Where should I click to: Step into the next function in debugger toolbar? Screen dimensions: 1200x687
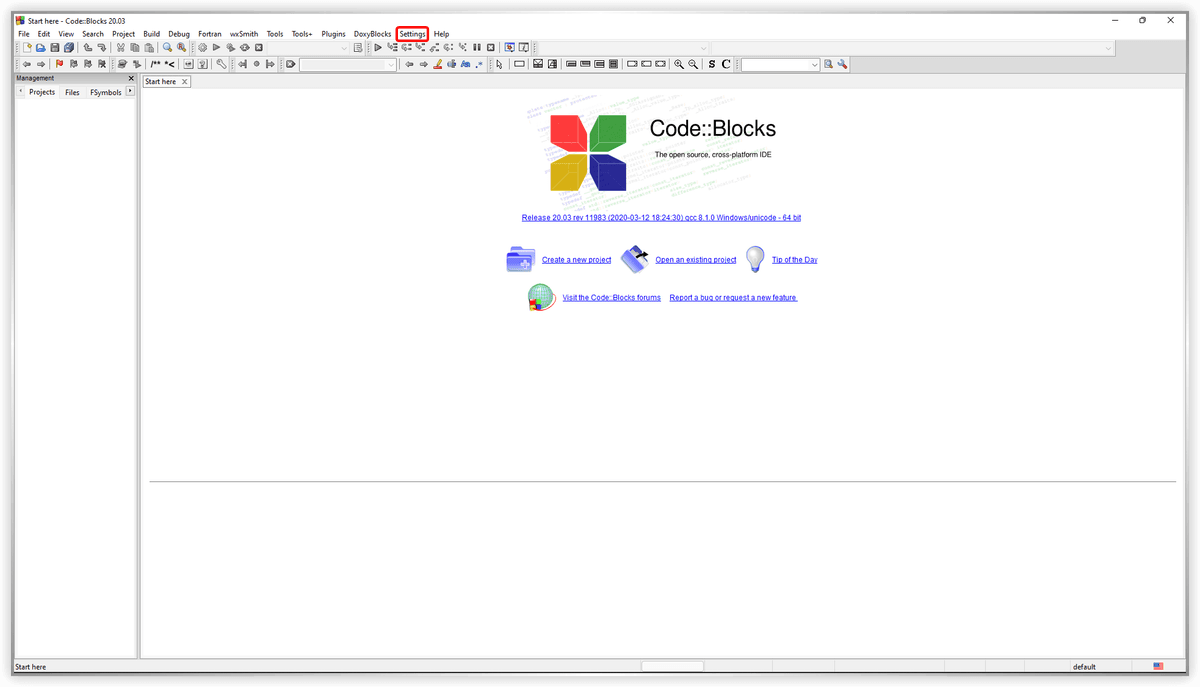point(420,47)
